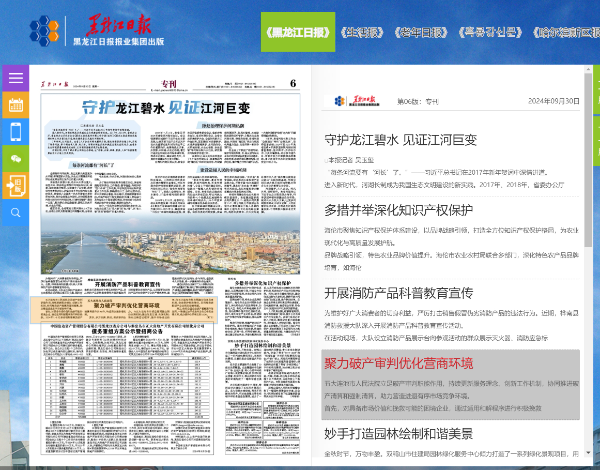Click the 第06版：专刊 label

coord(418,101)
